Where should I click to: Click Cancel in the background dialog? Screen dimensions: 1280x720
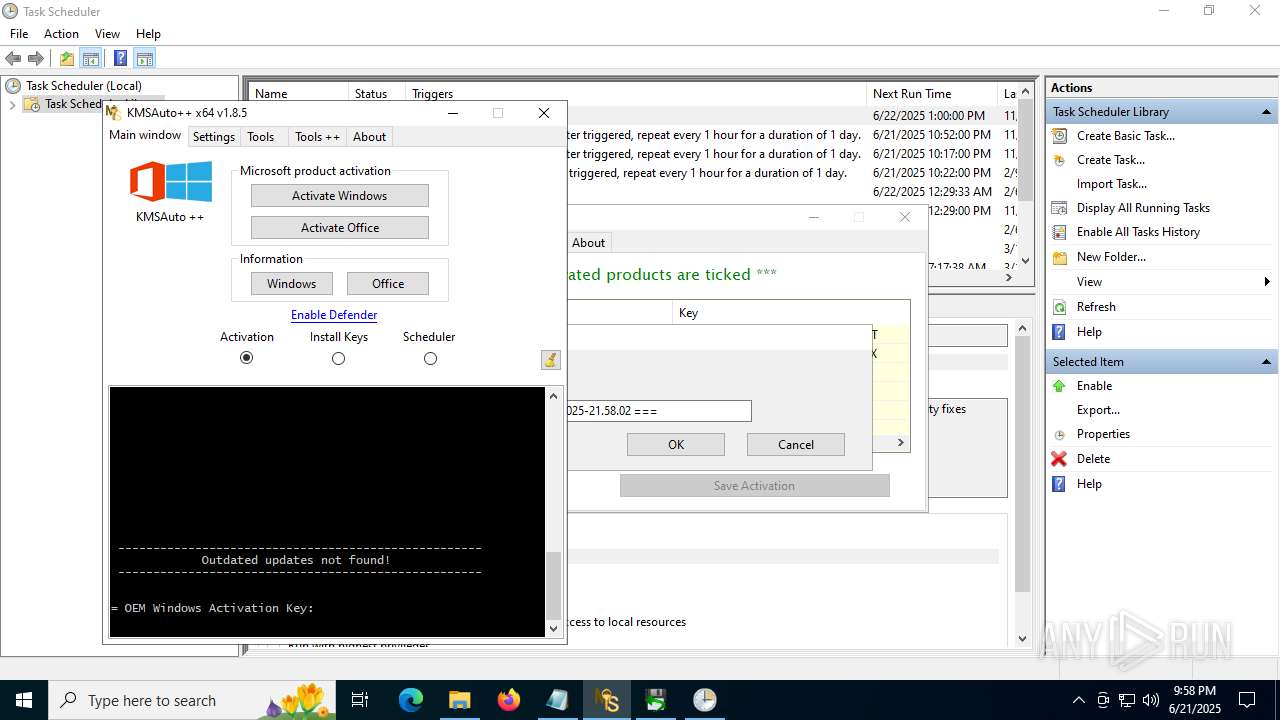[796, 445]
